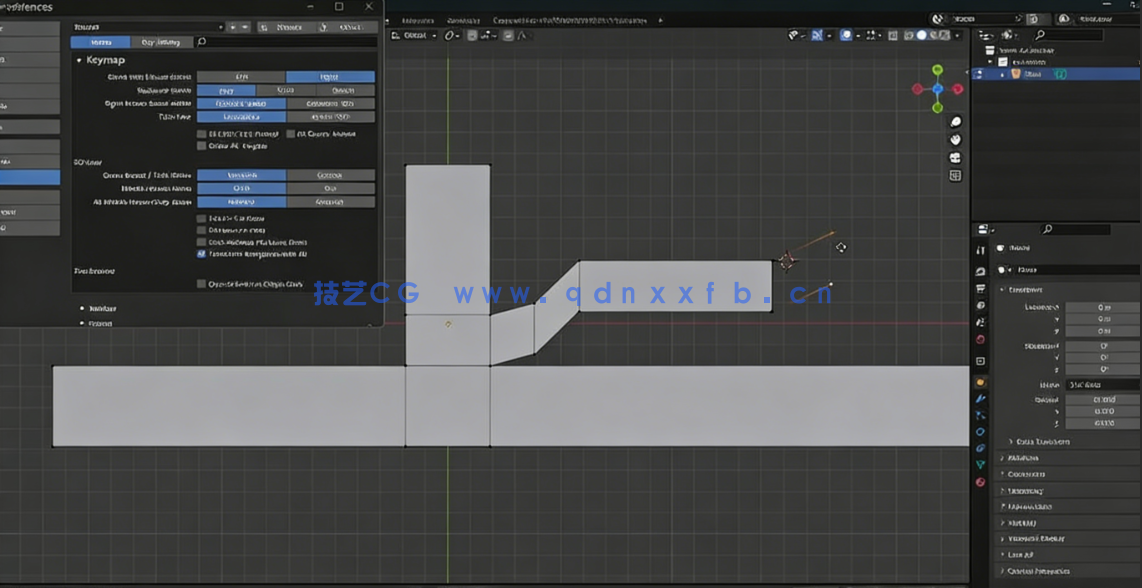Select the Rendered viewport shading sphere icon
This screenshot has width=1142, height=588.
945,36
